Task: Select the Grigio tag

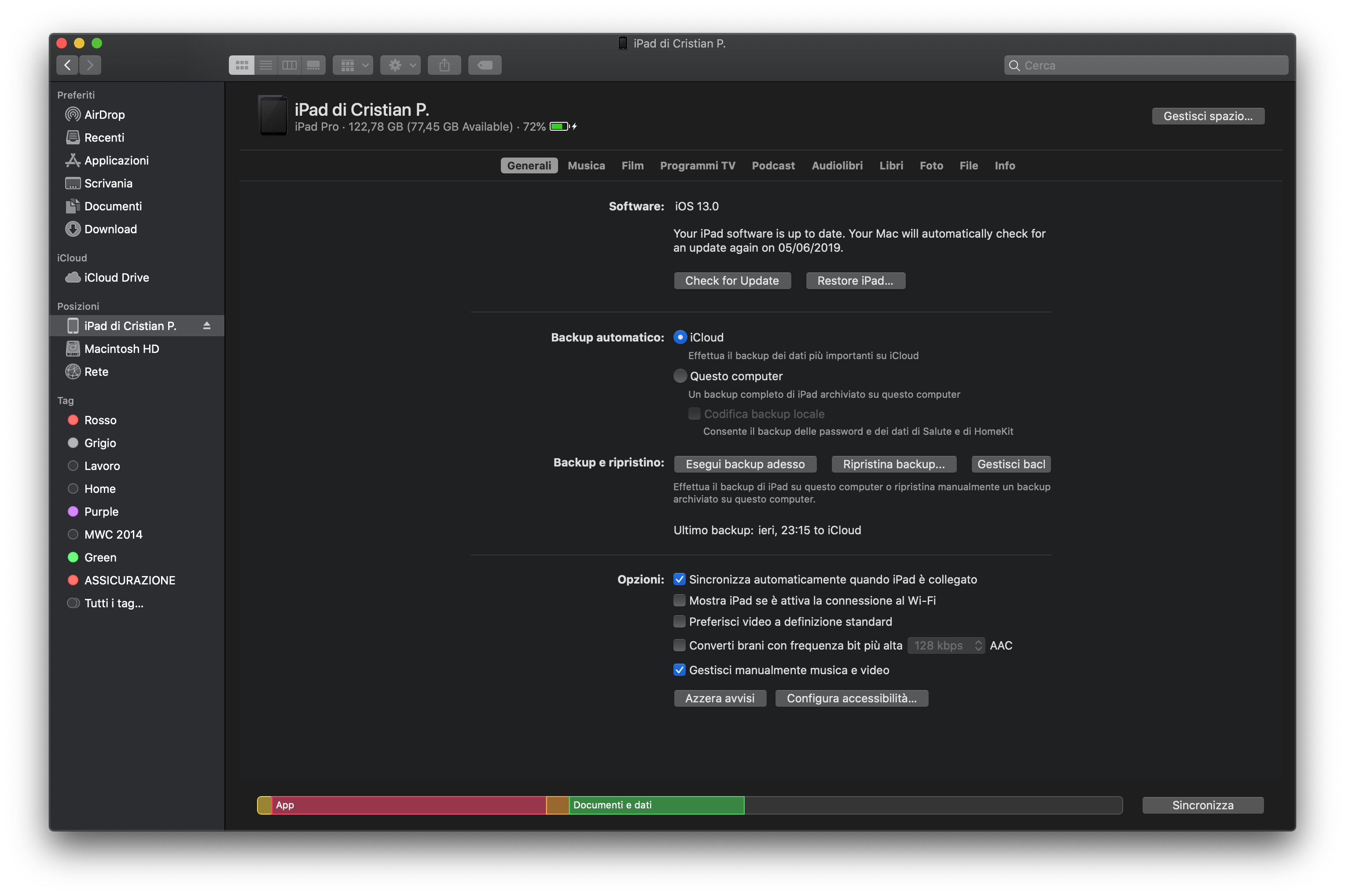Action: [x=137, y=443]
